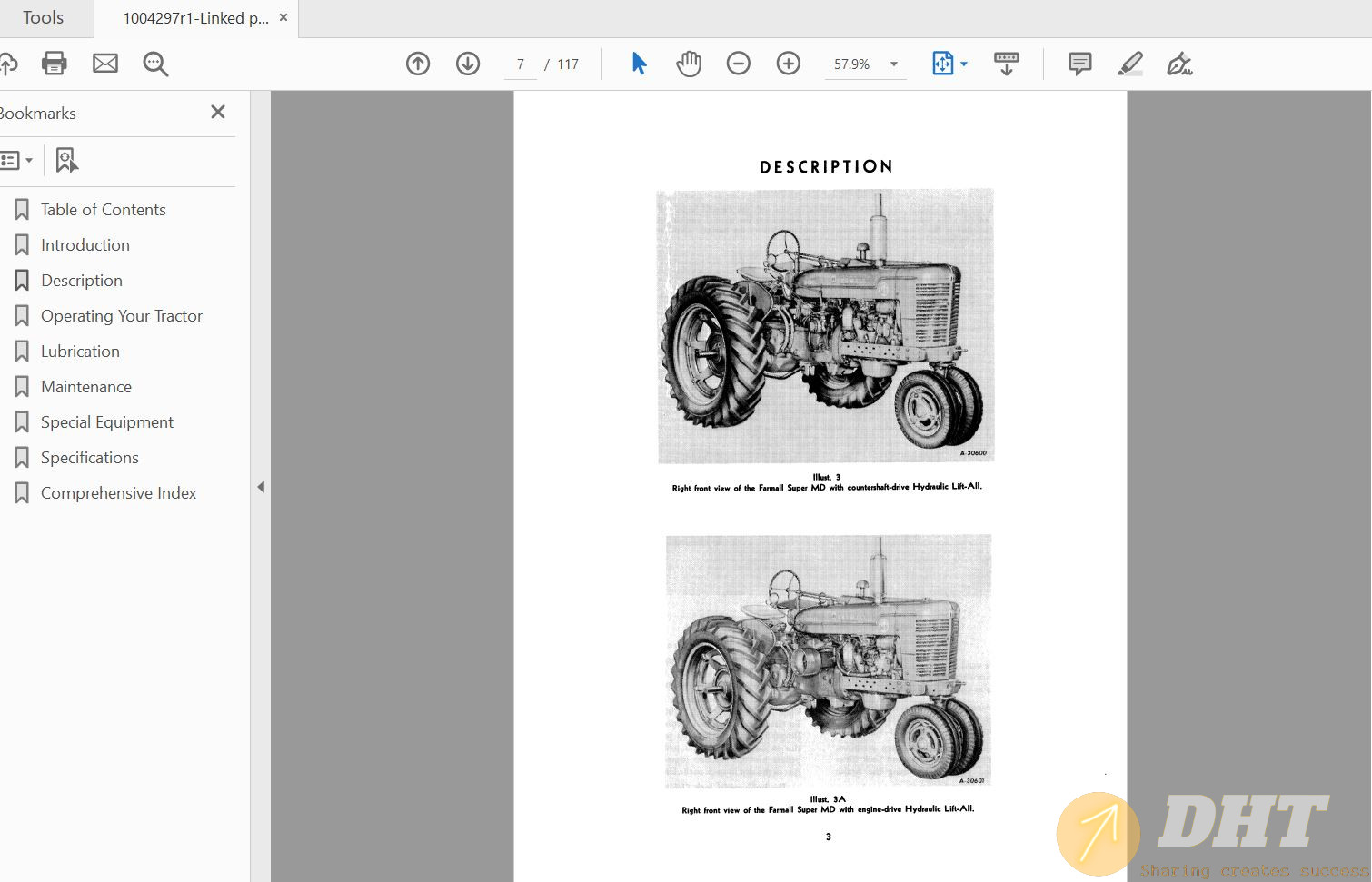Click the Maintenance bookmark ribbon icon
The width and height of the screenshot is (1372, 882).
(x=22, y=387)
